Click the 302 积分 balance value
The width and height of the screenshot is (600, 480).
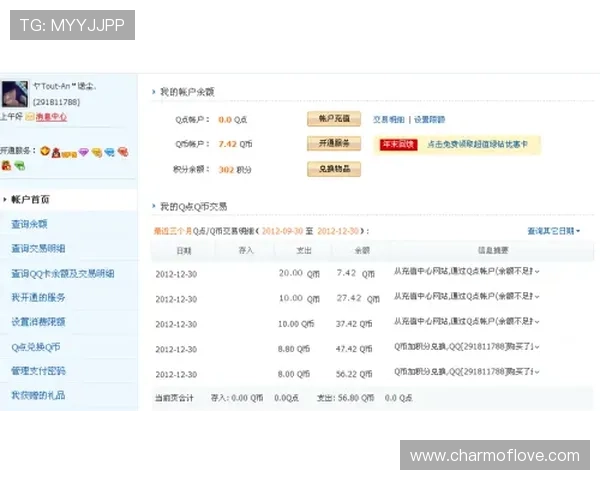pyautogui.click(x=235, y=170)
